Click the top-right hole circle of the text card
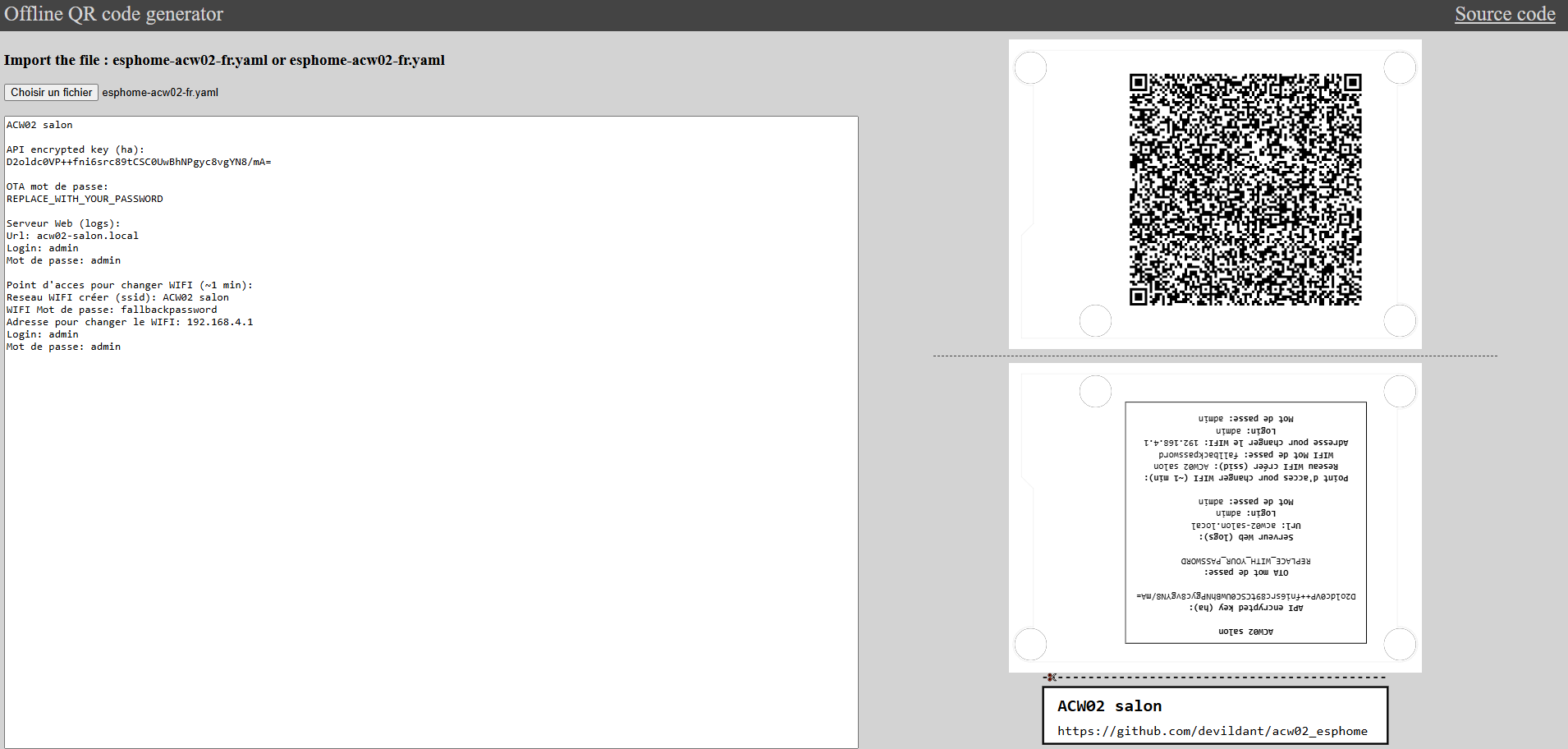 pos(1400,391)
